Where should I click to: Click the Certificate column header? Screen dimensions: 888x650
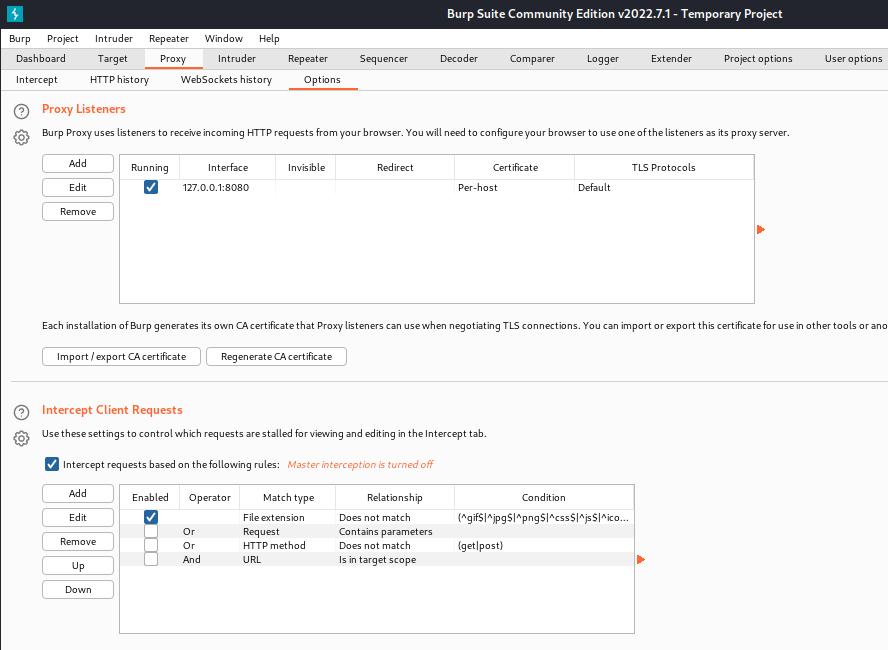pos(515,168)
